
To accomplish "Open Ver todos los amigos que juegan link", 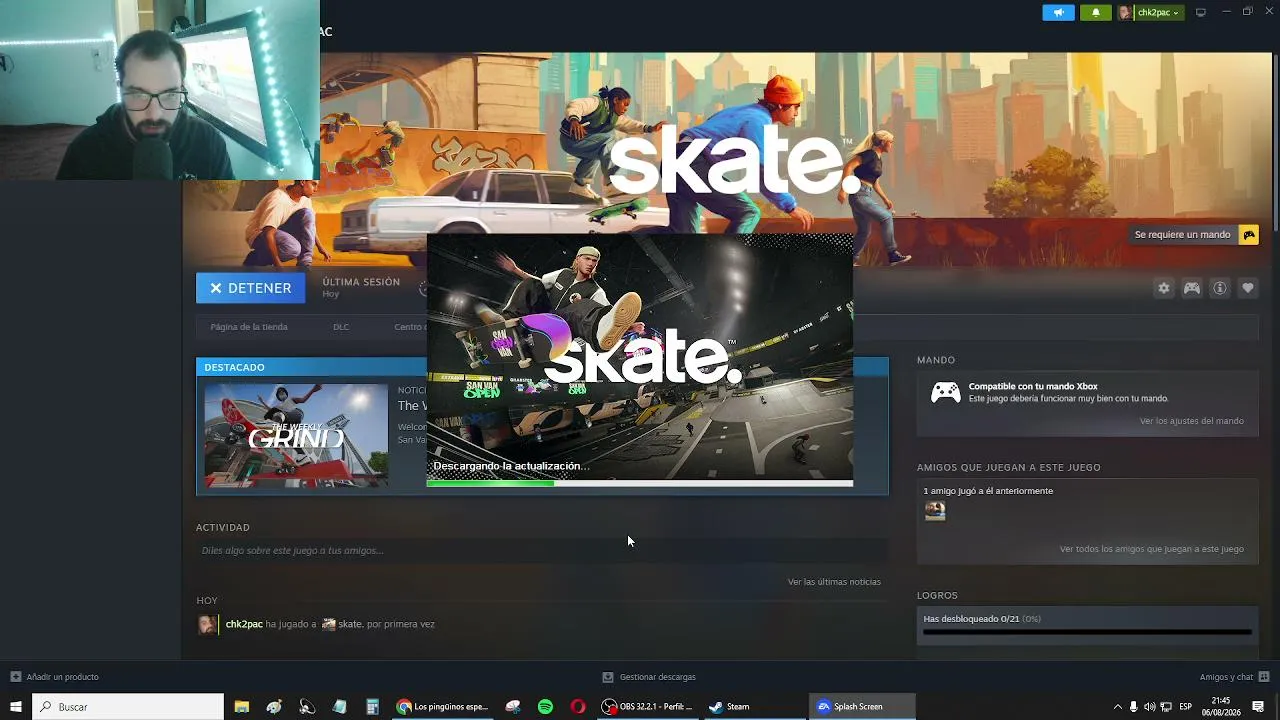I will click(1151, 549).
